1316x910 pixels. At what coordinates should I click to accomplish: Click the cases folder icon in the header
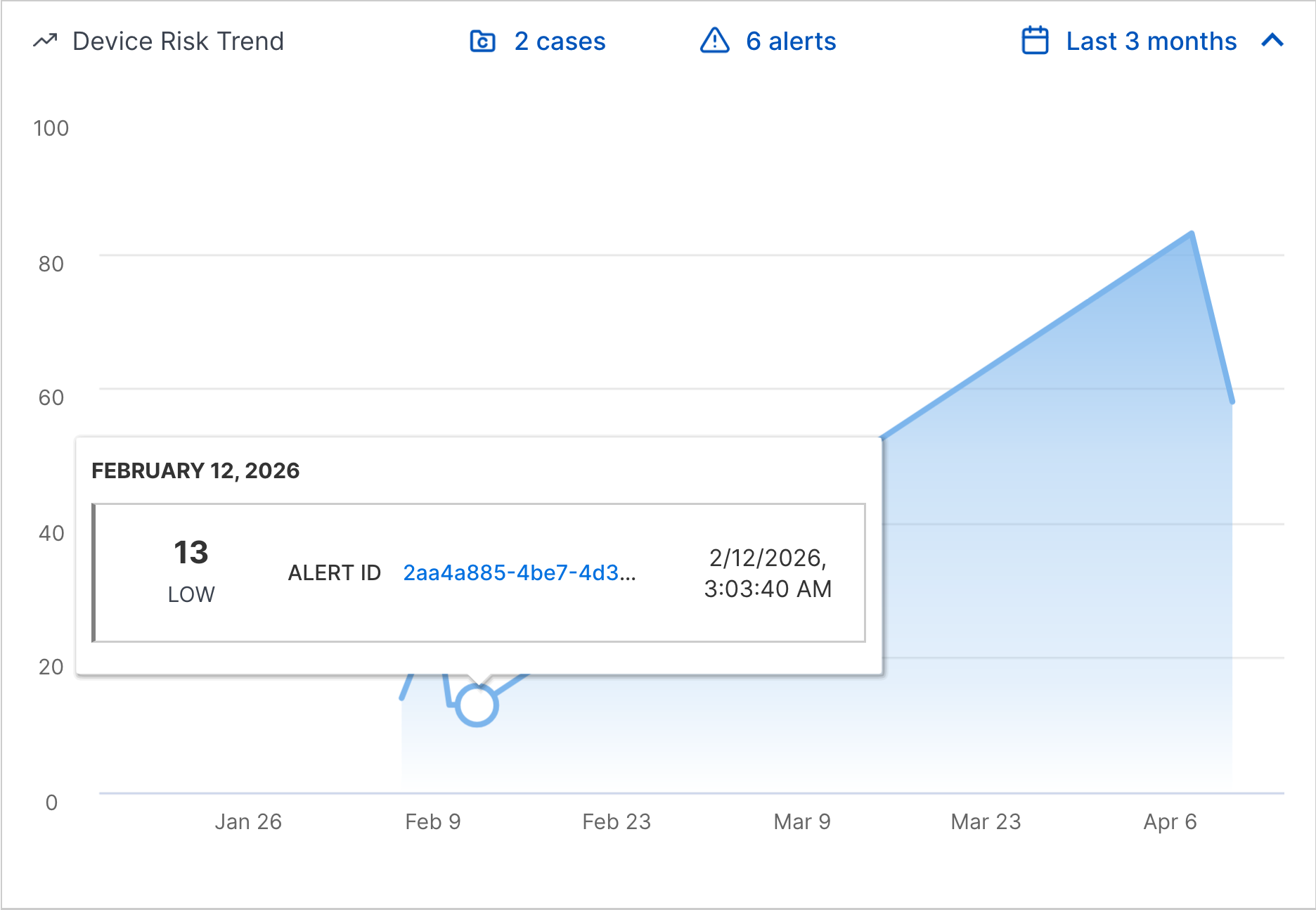pos(482,41)
